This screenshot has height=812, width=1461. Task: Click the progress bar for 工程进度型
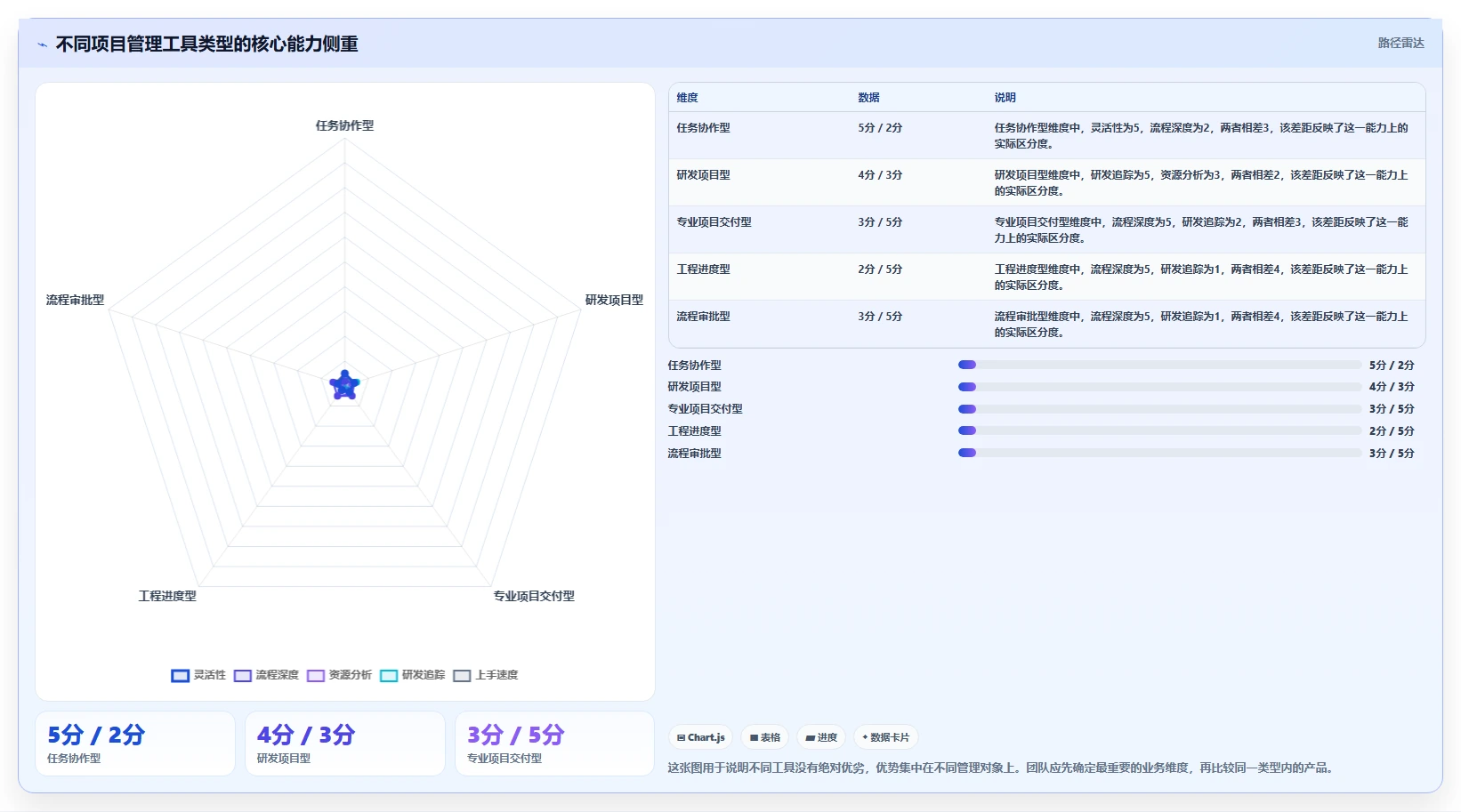pyautogui.click(x=1159, y=430)
